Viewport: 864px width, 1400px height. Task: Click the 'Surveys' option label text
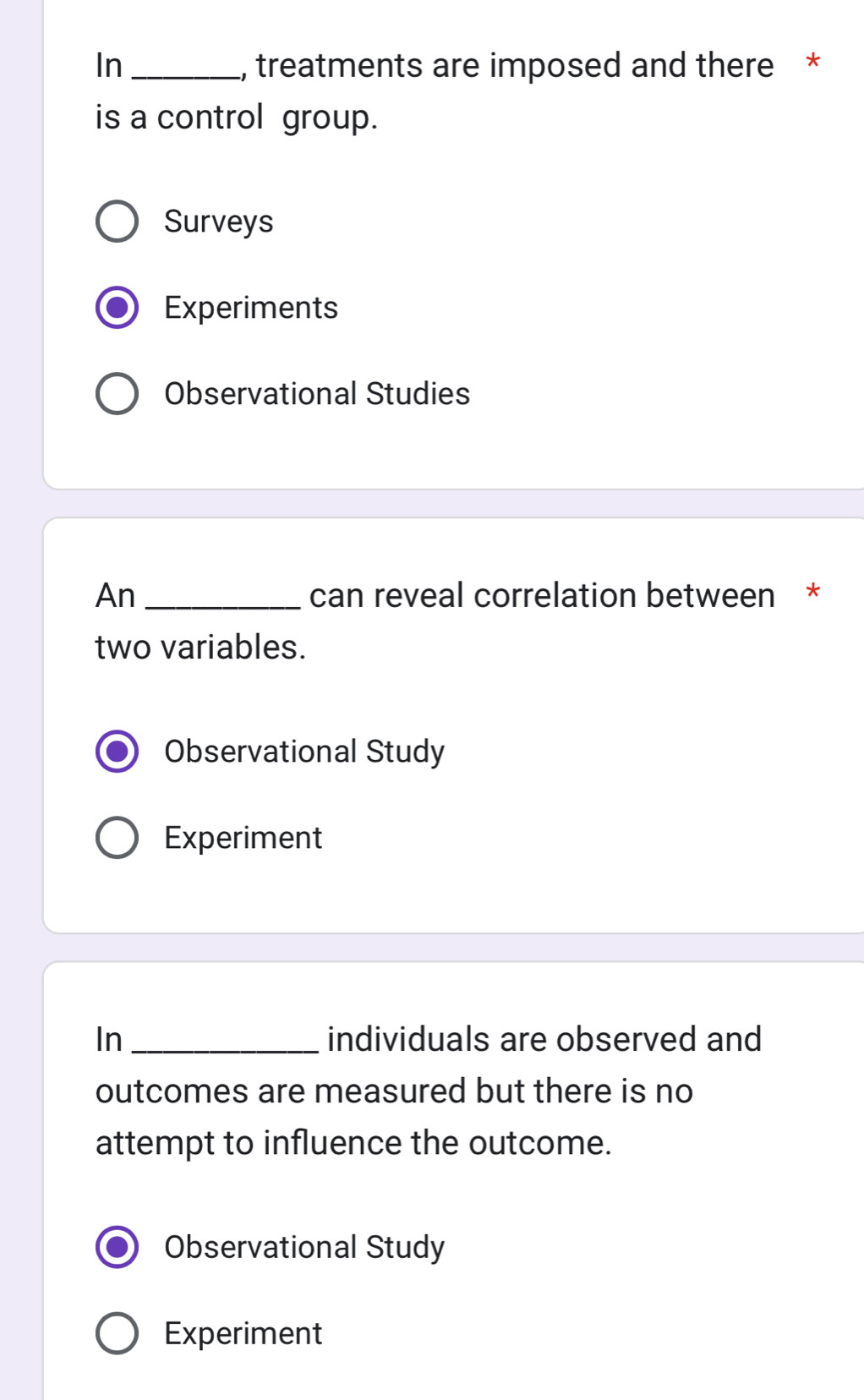point(218,221)
